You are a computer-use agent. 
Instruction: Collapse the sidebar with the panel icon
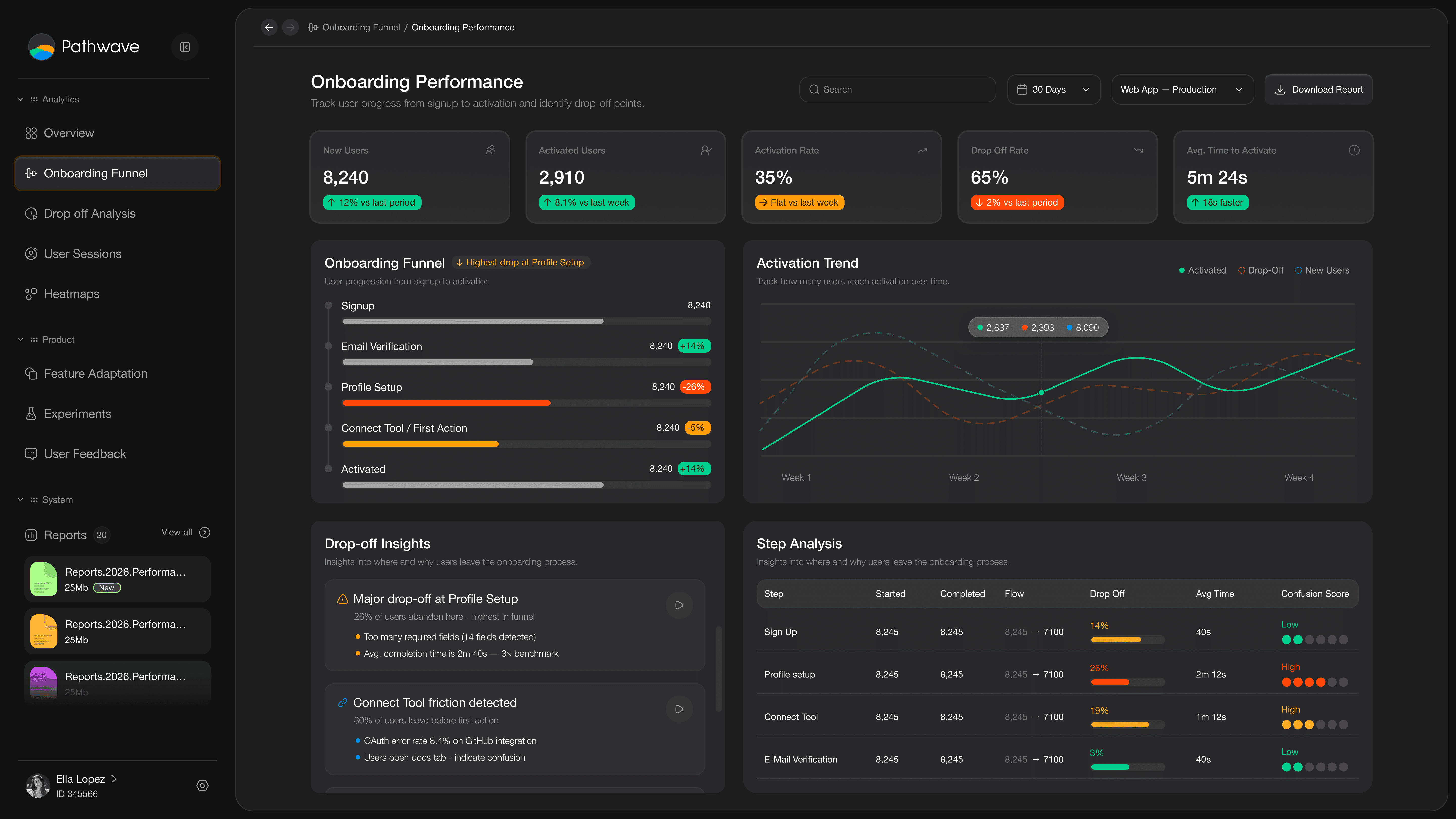[185, 47]
